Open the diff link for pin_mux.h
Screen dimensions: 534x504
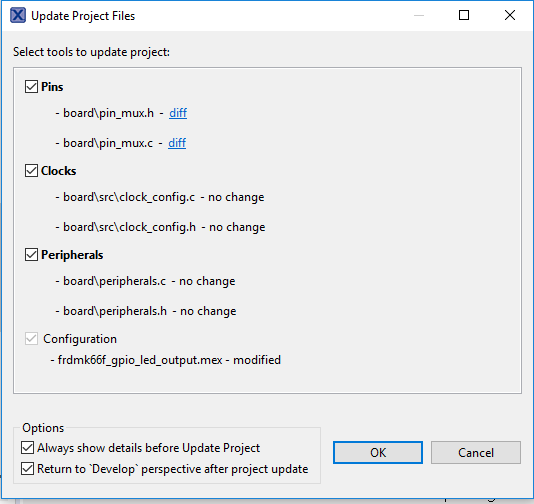[178, 113]
